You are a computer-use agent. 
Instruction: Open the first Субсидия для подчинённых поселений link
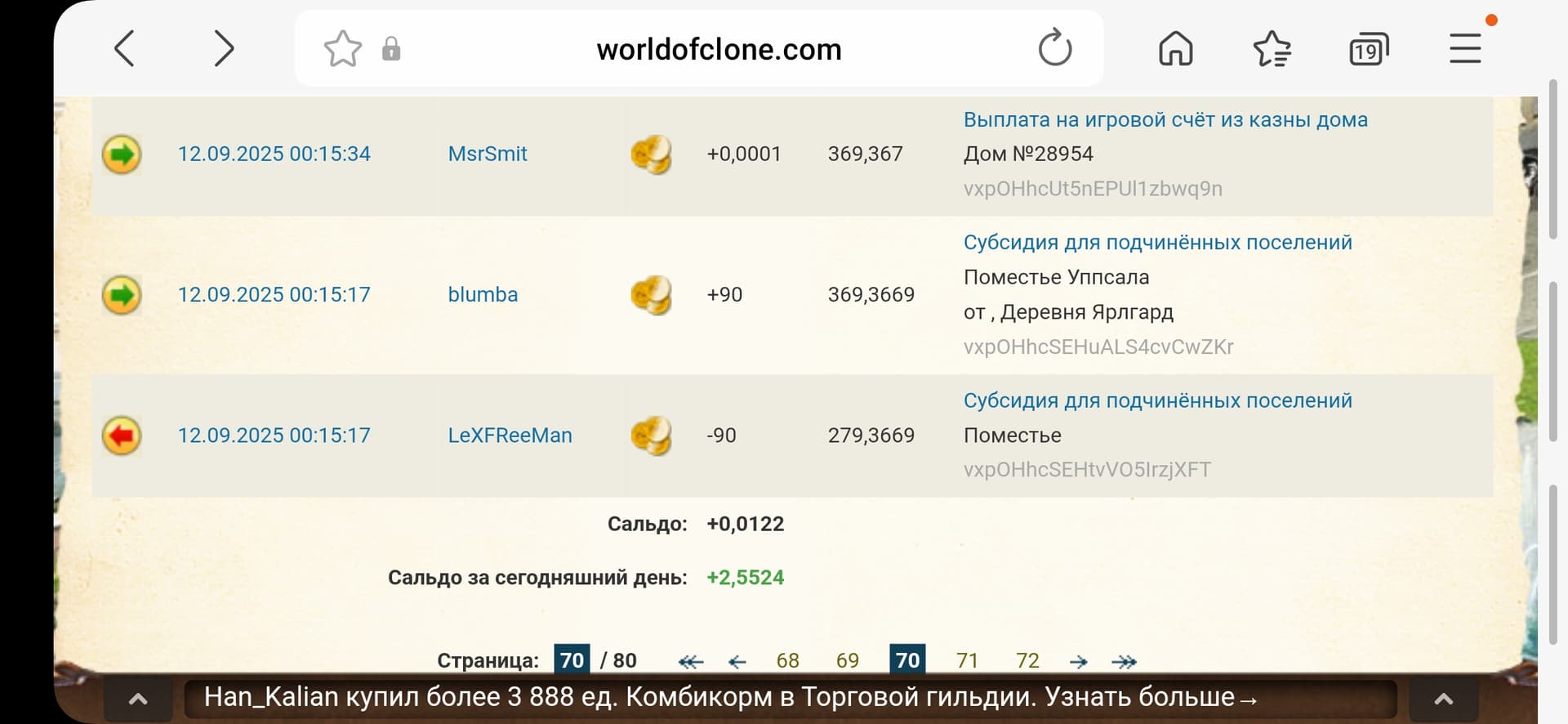coord(1157,243)
